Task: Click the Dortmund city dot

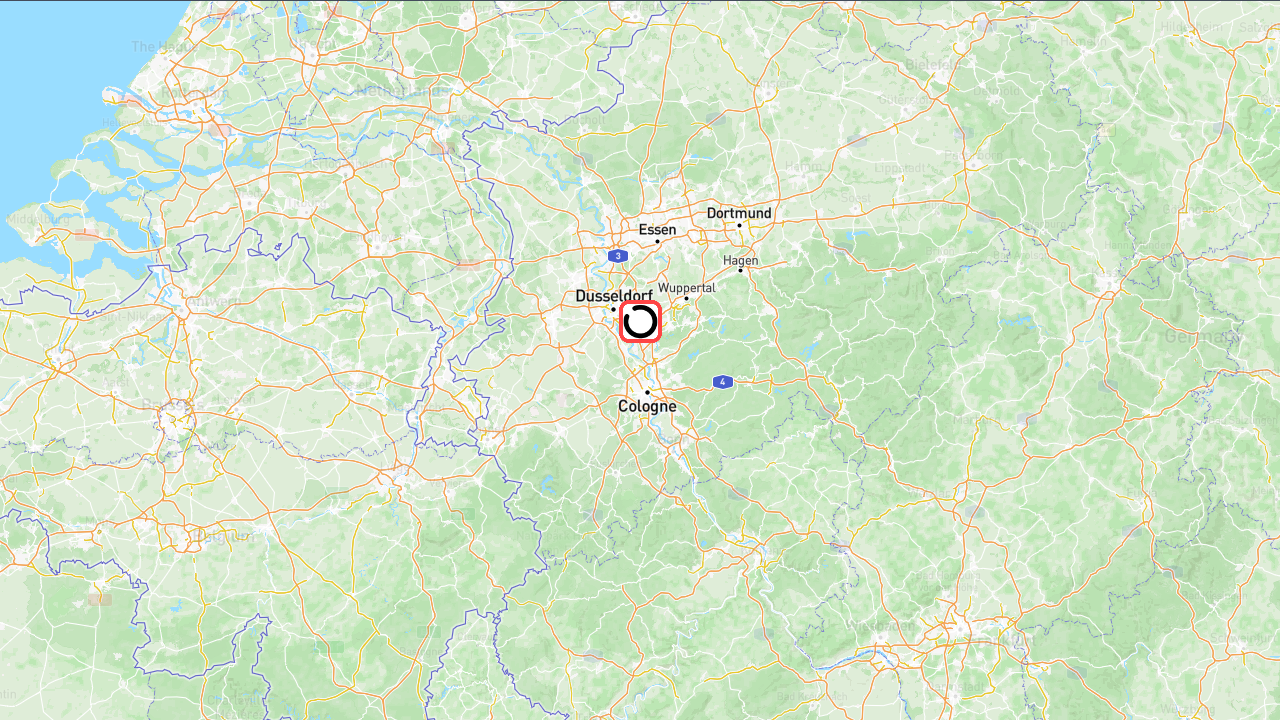Action: pos(740,225)
